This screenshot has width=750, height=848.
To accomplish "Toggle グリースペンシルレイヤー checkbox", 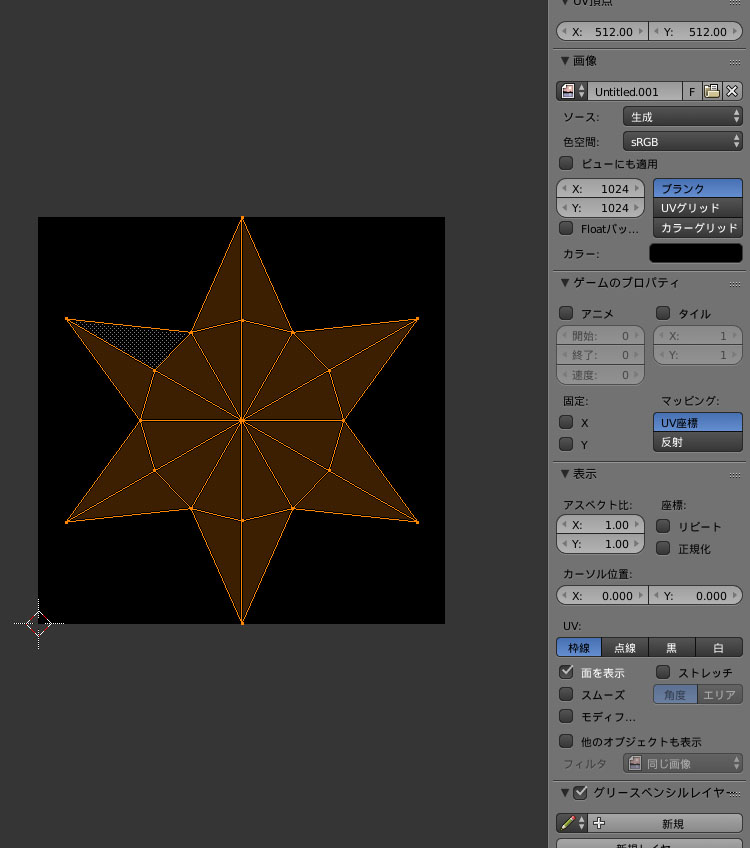I will (x=581, y=792).
